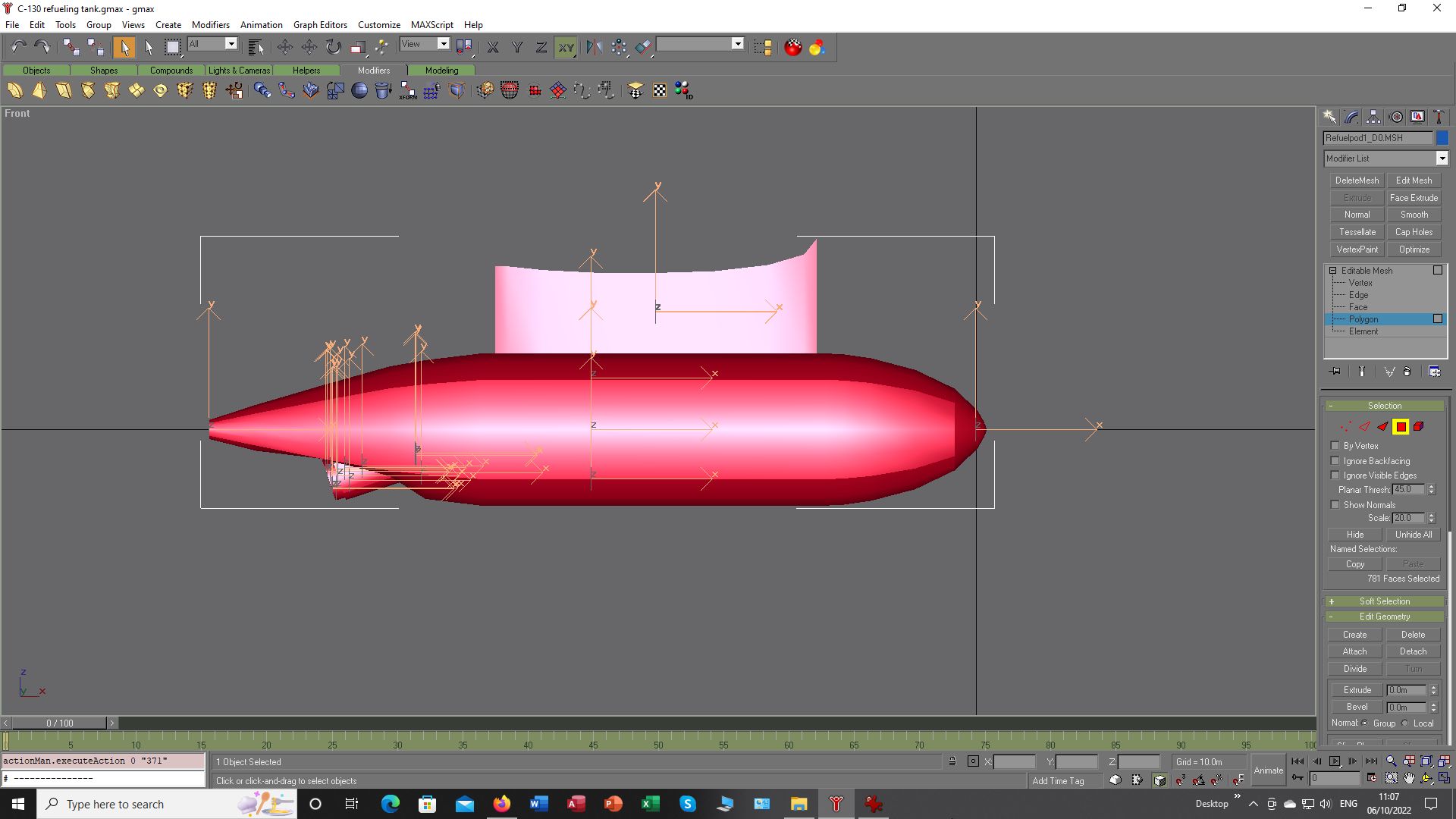Open the Hierarchy command panel tab
This screenshot has width=1456, height=819.
[x=1373, y=117]
